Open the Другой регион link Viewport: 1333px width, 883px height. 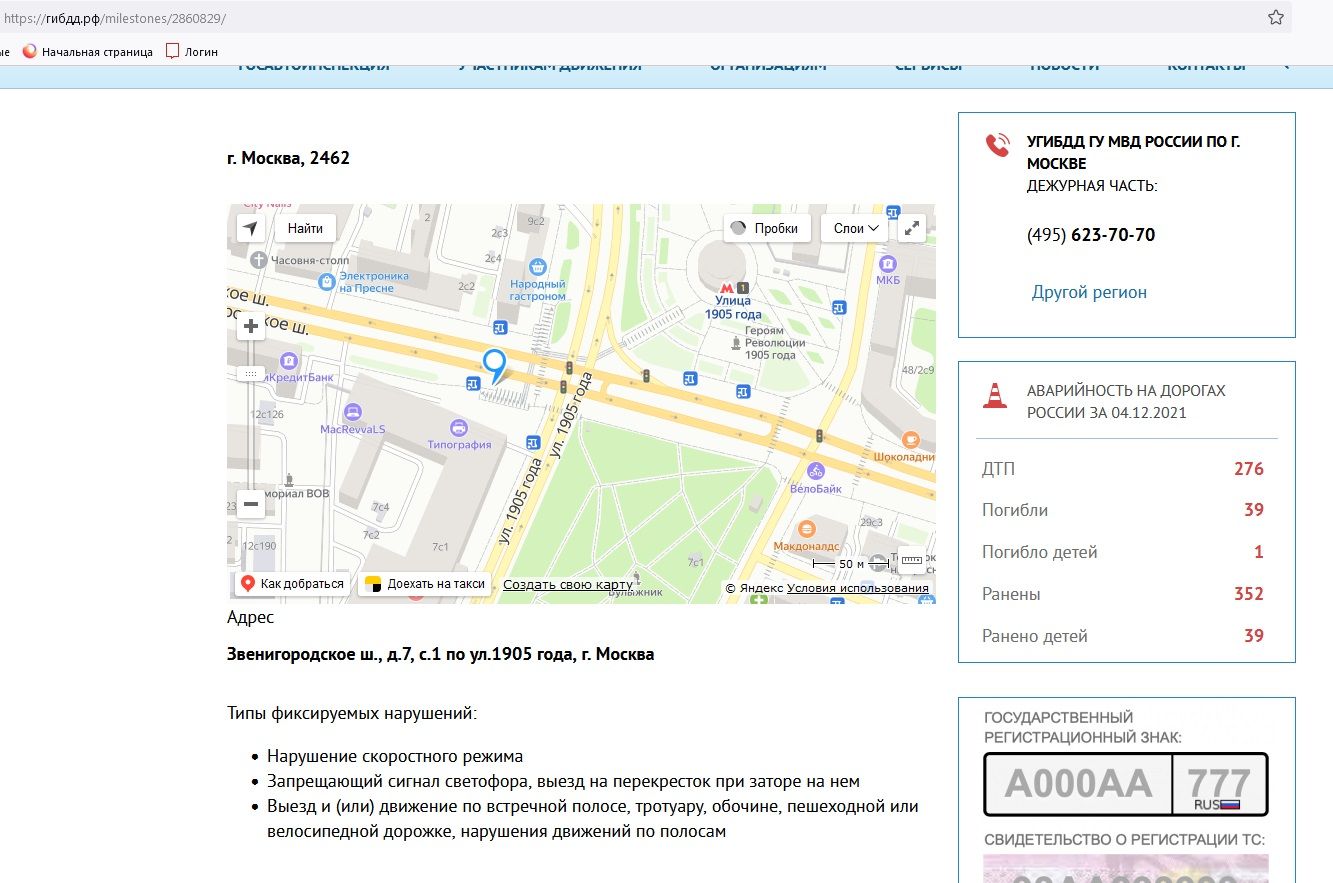tap(1089, 292)
